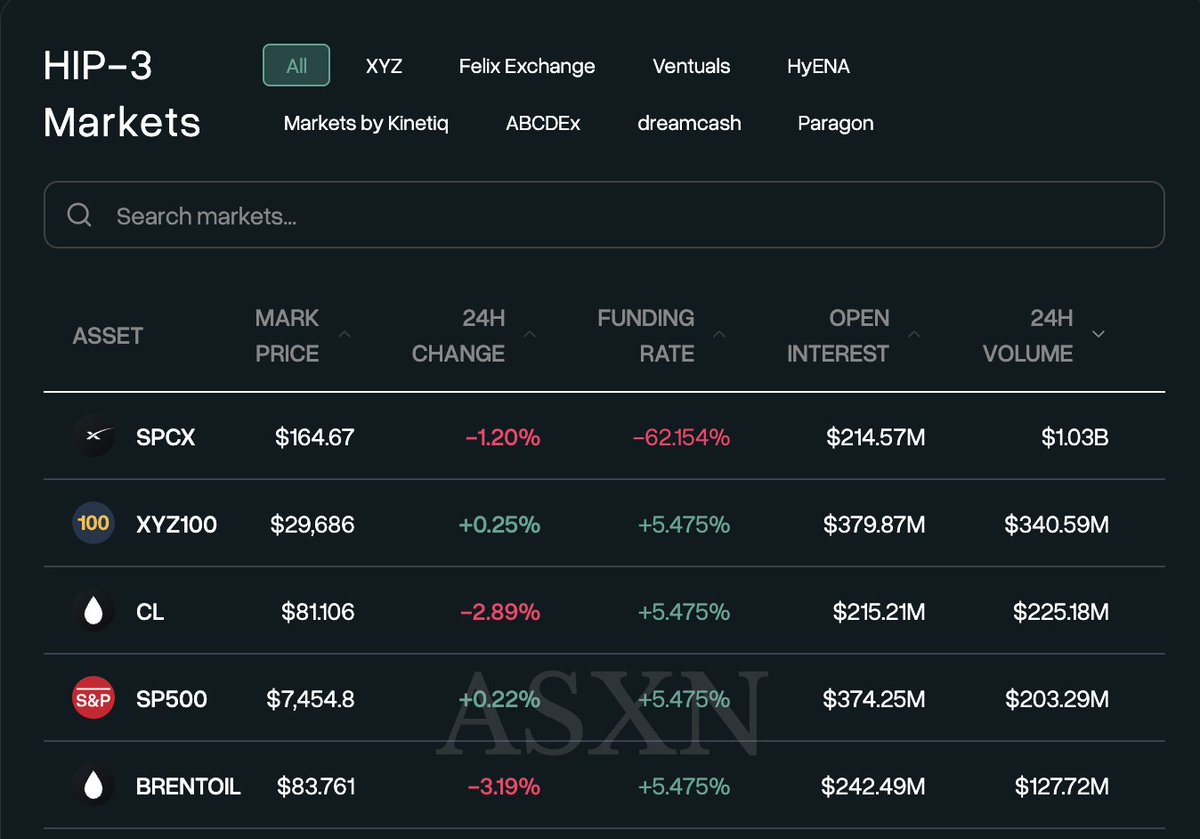1200x839 pixels.
Task: Click the BRENTOIL oil drop icon
Action: click(94, 786)
